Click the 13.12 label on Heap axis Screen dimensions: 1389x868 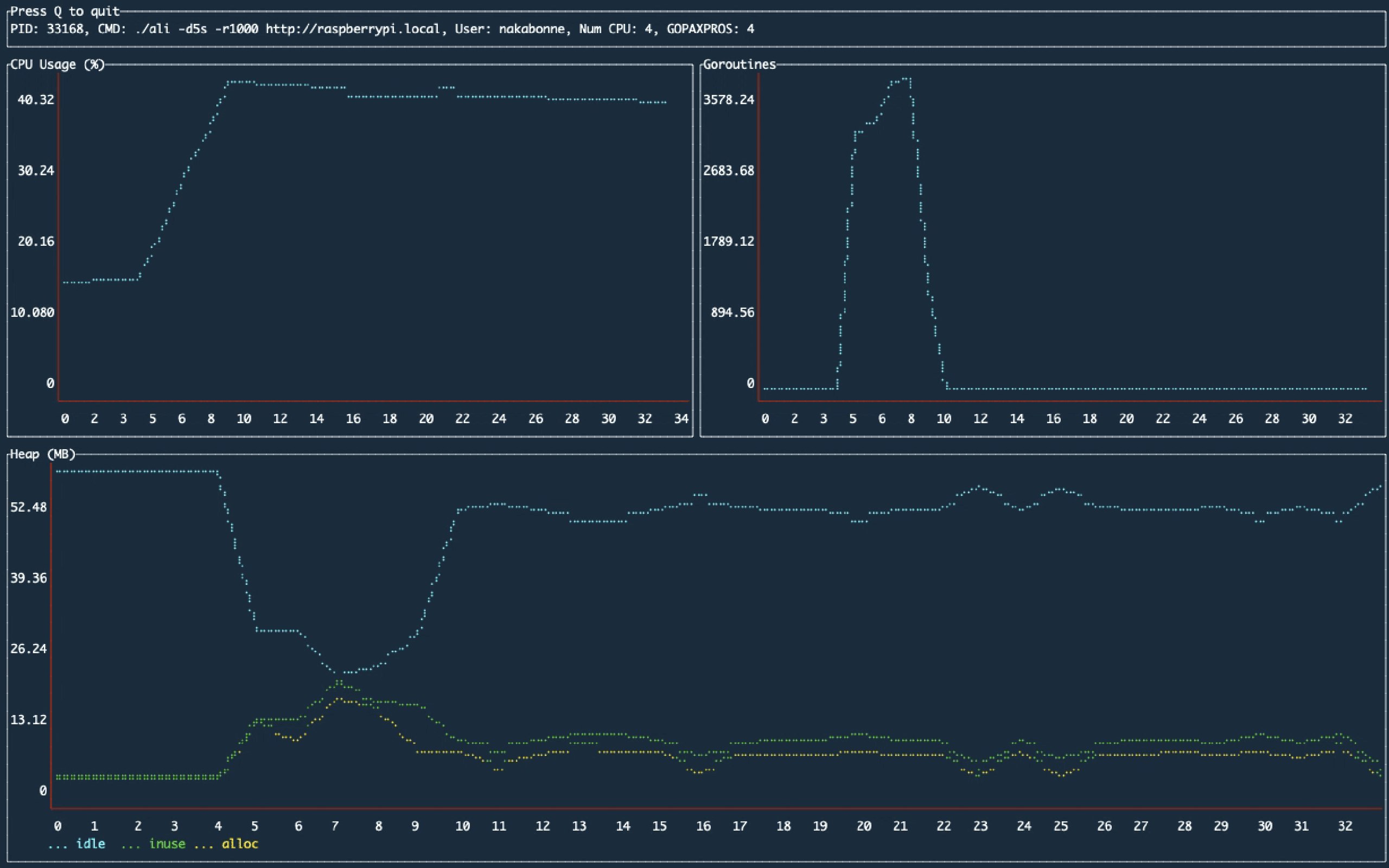click(x=29, y=719)
